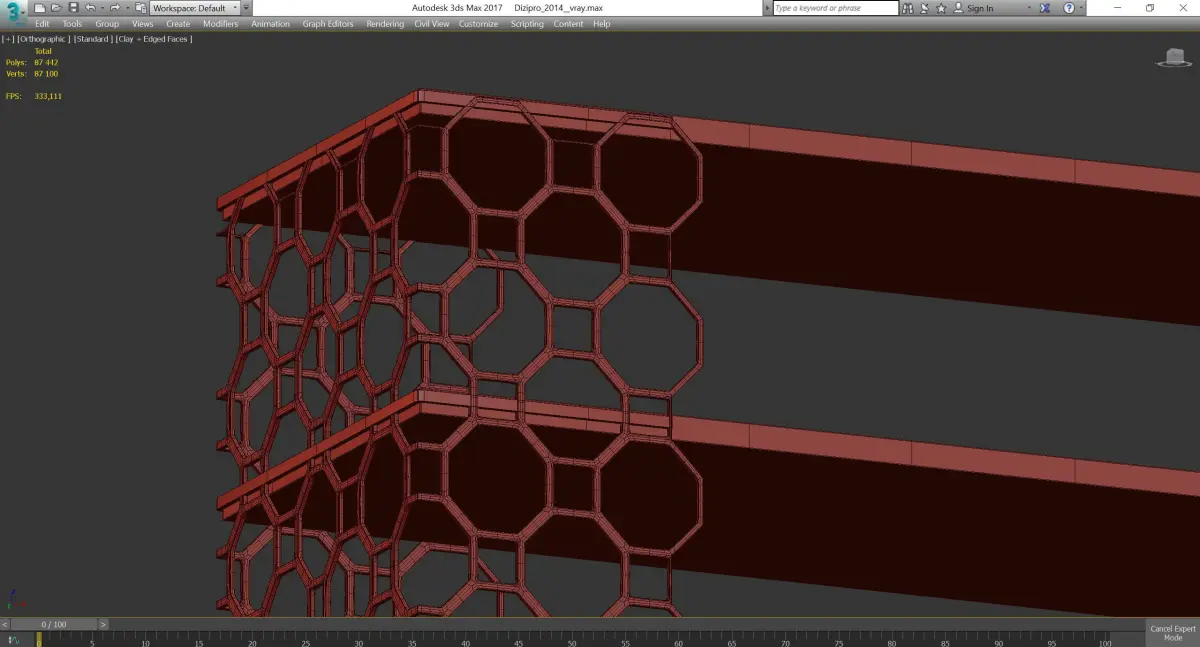Image resolution: width=1200 pixels, height=647 pixels.
Task: Open the Animation menu
Action: tap(270, 24)
